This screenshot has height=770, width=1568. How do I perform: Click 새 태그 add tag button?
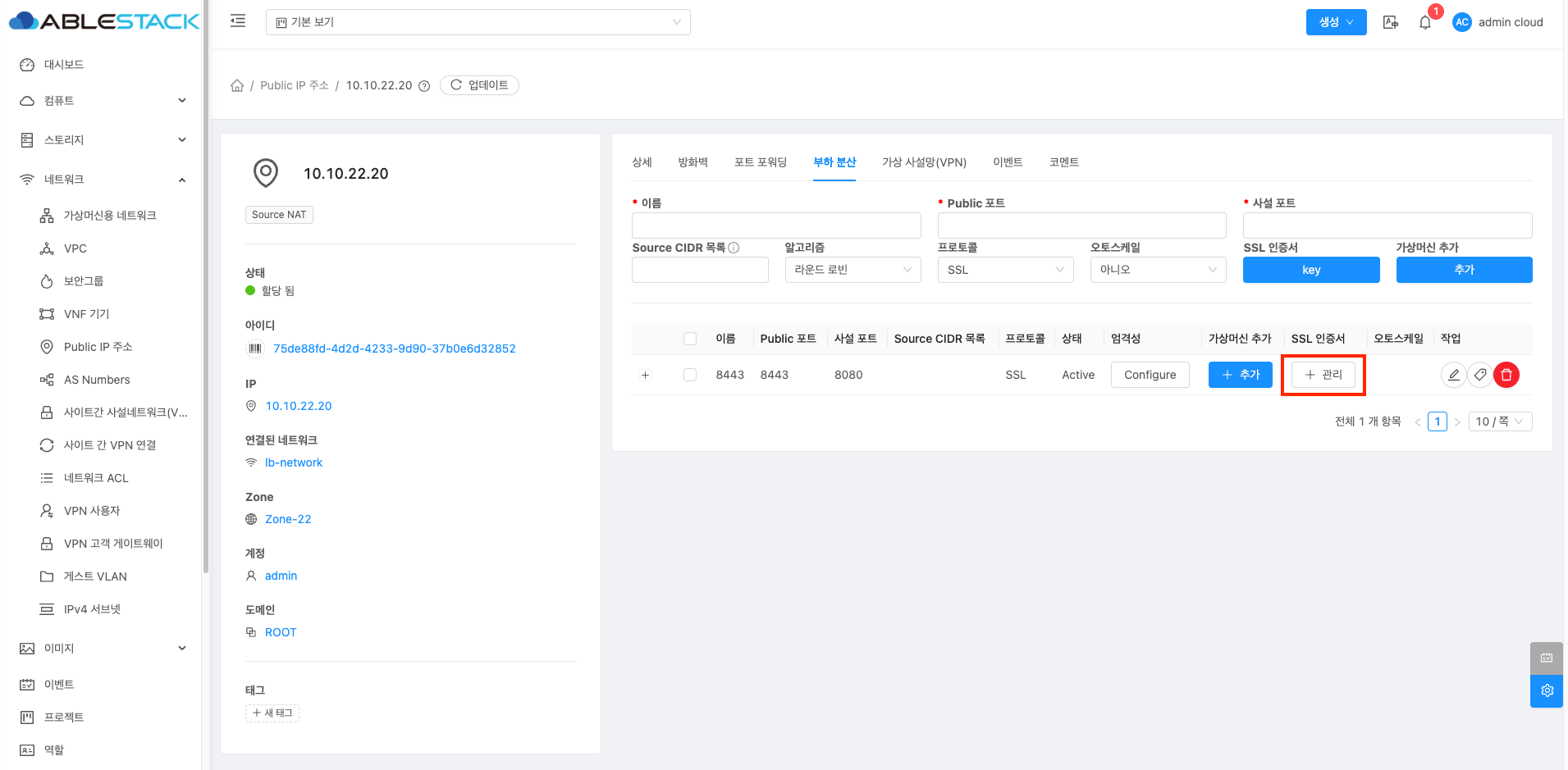point(272,713)
